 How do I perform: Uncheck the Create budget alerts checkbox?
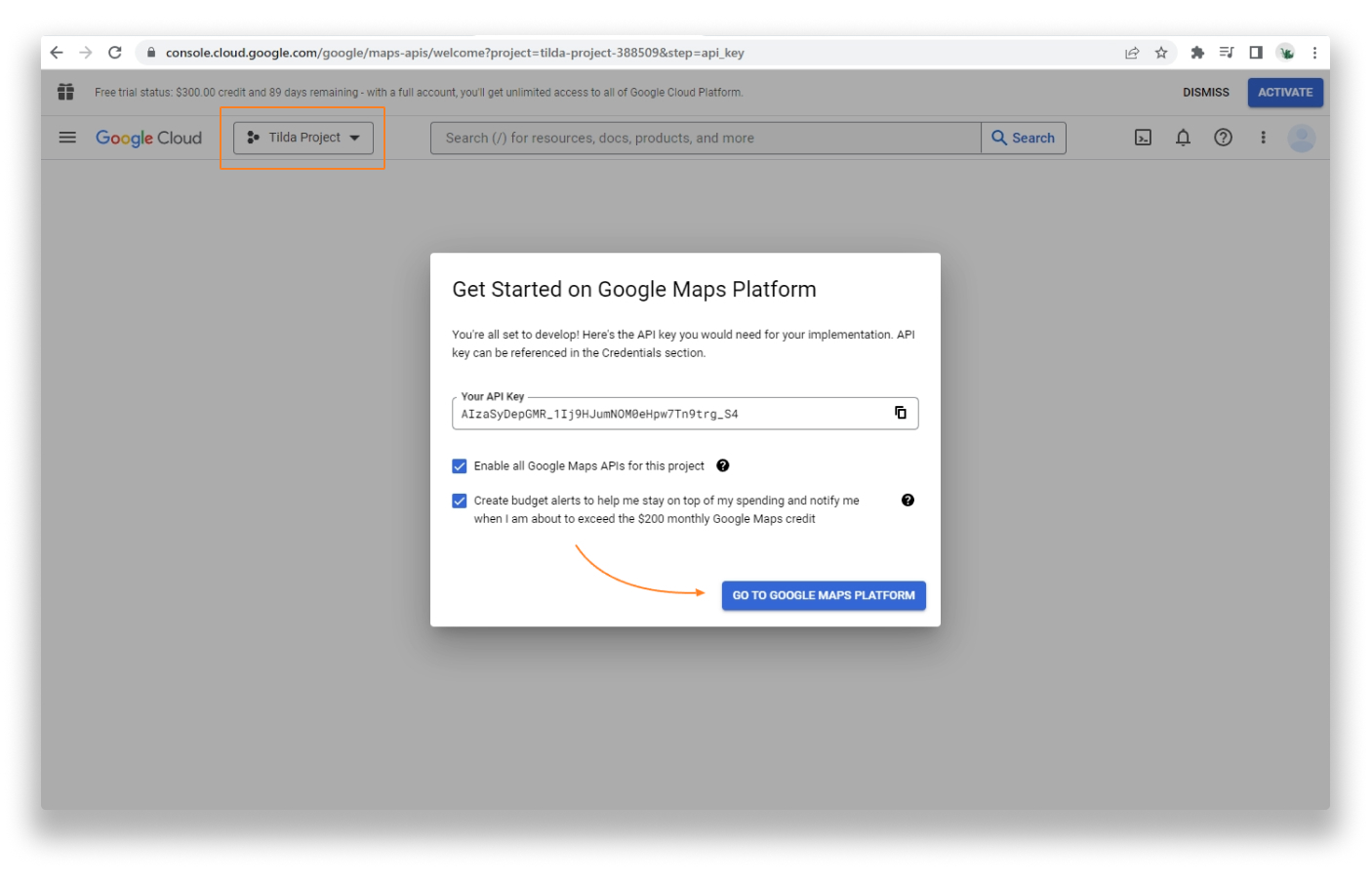coord(460,501)
